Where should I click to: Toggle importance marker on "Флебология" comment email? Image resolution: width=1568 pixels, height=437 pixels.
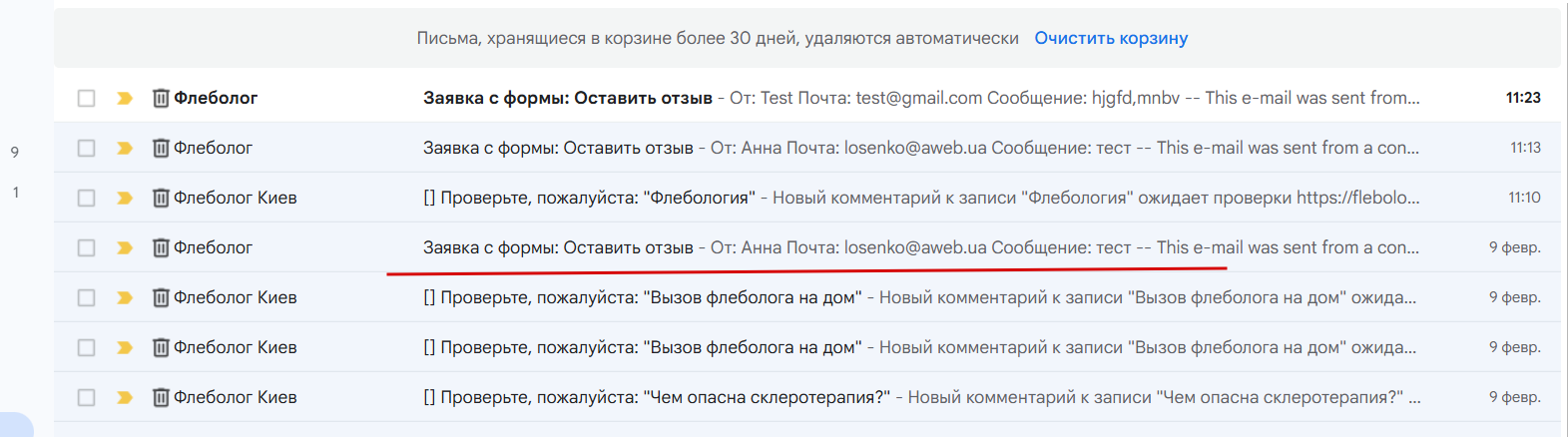pyautogui.click(x=125, y=198)
